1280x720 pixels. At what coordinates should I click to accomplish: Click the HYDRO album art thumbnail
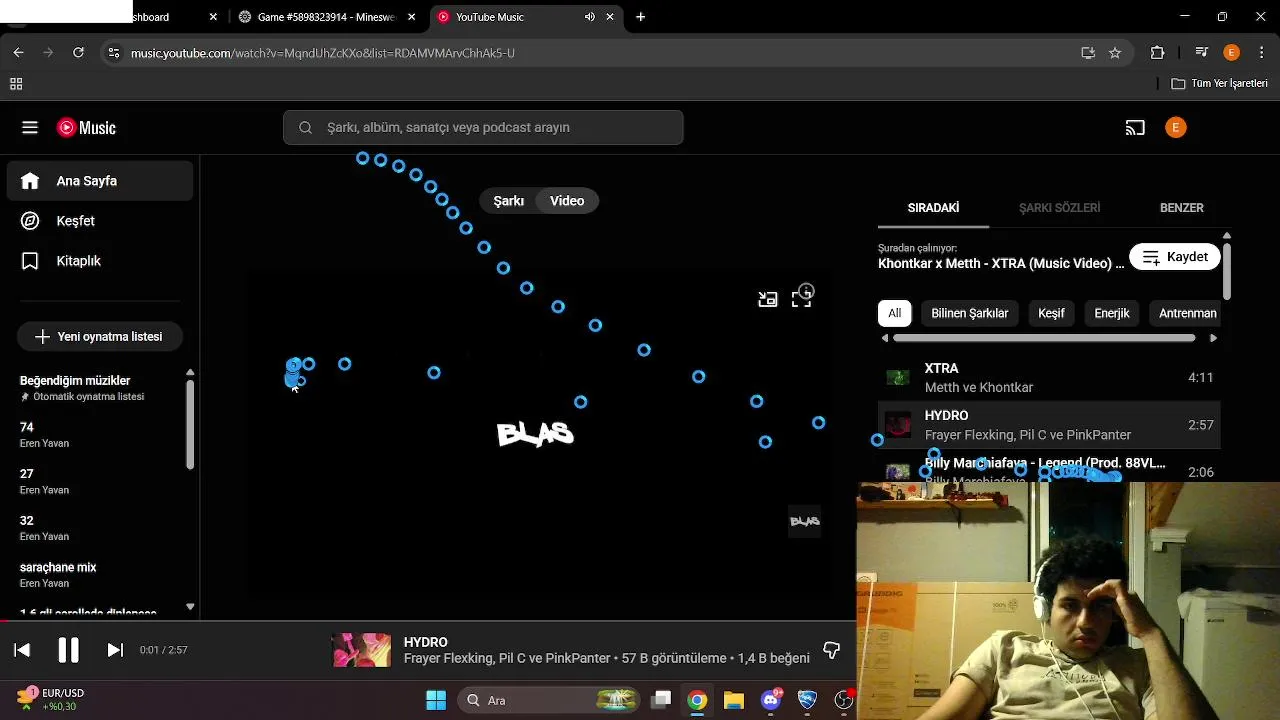tap(361, 650)
